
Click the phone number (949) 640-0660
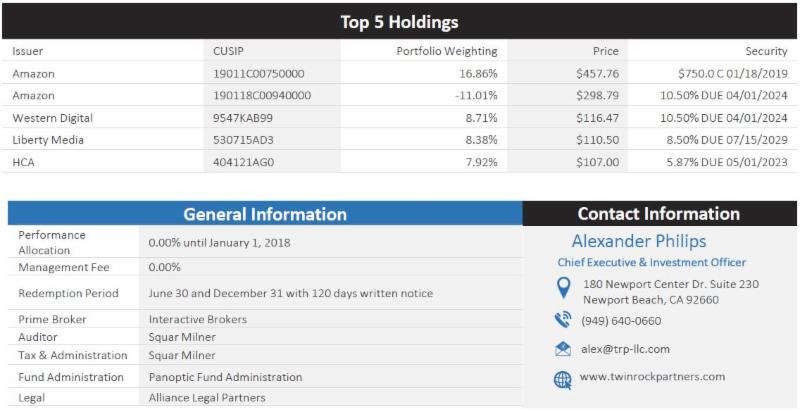[x=621, y=321]
